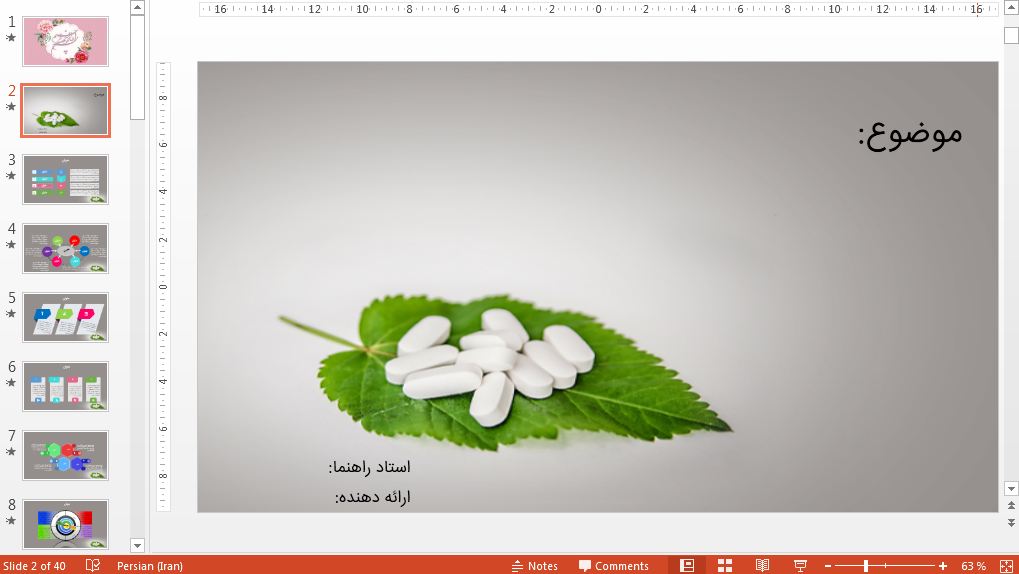Image resolution: width=1019 pixels, height=574 pixels.
Task: Go to previous slide with double-arrow button
Action: click(x=1011, y=506)
